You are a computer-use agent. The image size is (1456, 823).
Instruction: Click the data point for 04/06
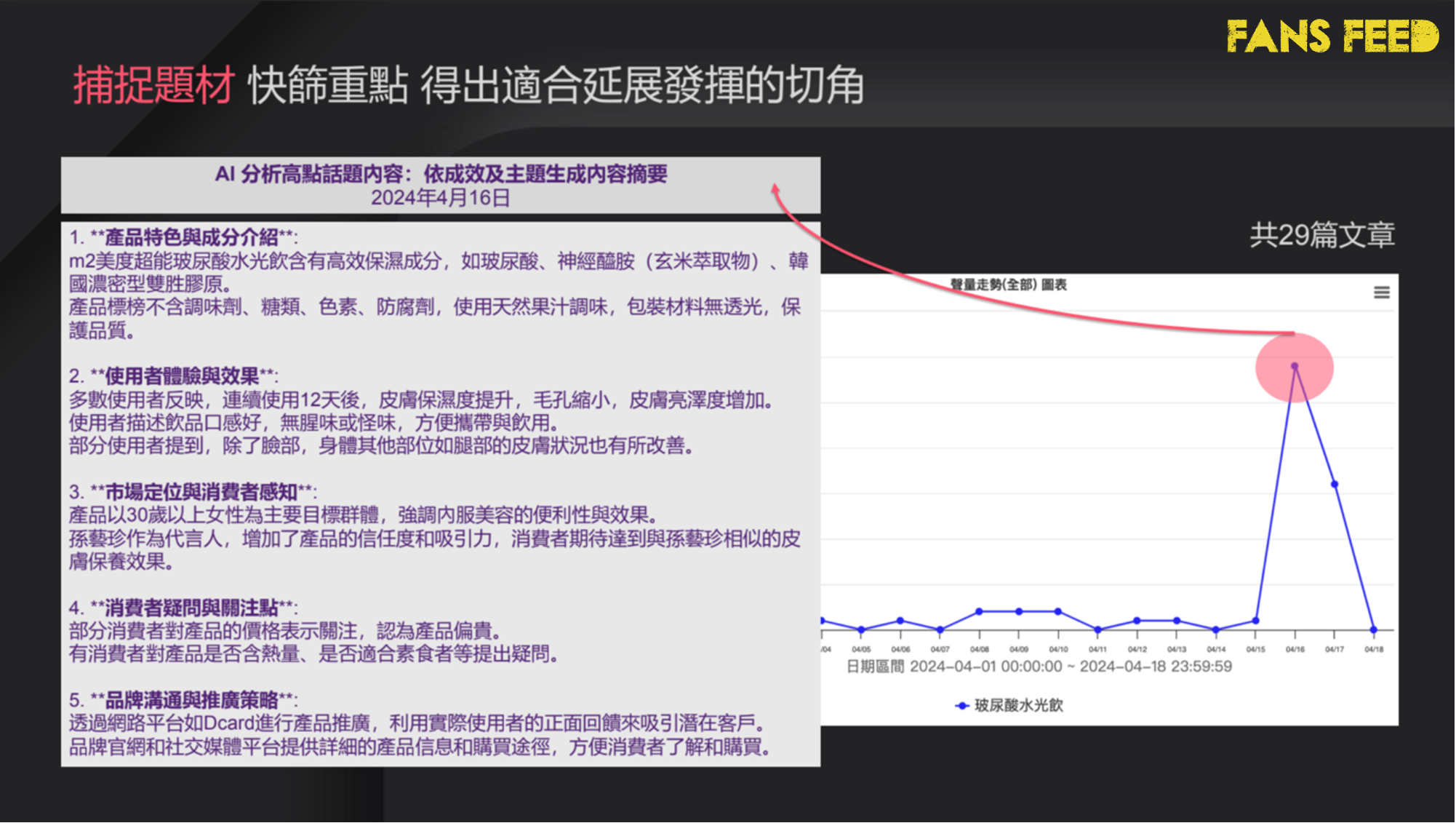point(901,621)
